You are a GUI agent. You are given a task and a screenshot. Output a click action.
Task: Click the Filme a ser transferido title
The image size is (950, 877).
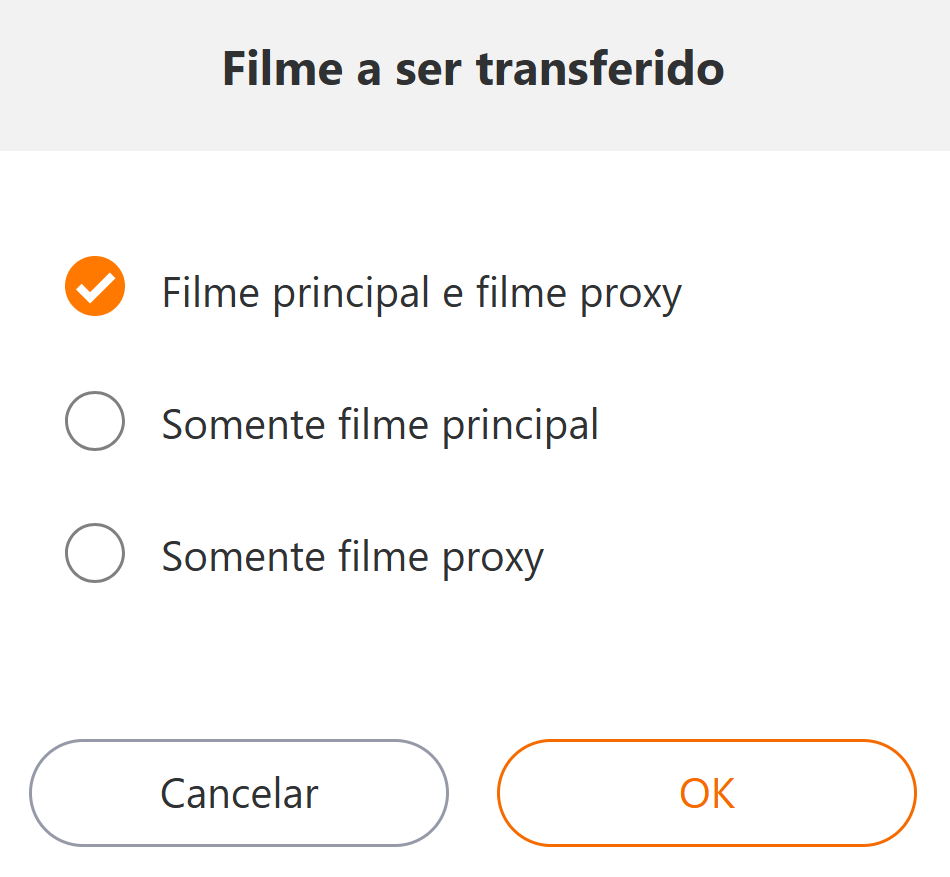pos(473,70)
